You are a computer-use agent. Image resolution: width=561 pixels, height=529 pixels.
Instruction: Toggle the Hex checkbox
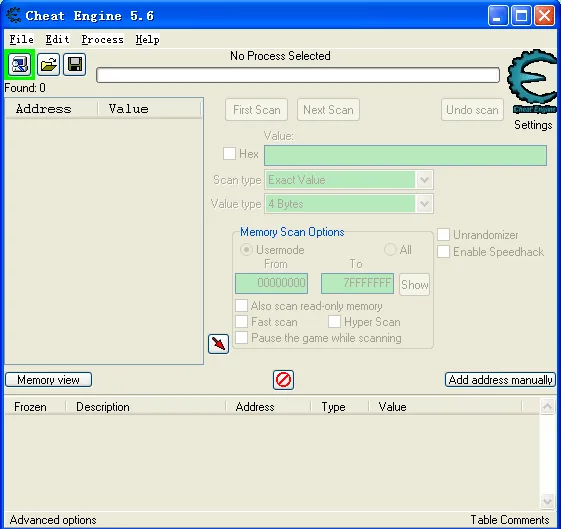[229, 154]
